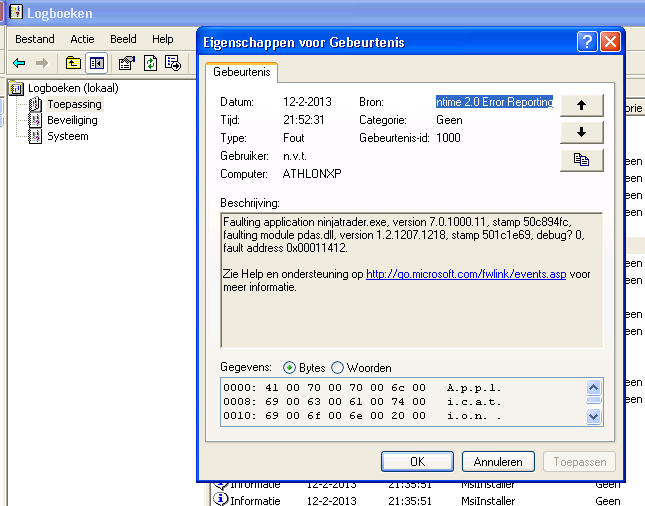Viewport: 645px width, 506px height.
Task: Click the Logboeken (lokaal) root node icon
Action: pyautogui.click(x=16, y=88)
